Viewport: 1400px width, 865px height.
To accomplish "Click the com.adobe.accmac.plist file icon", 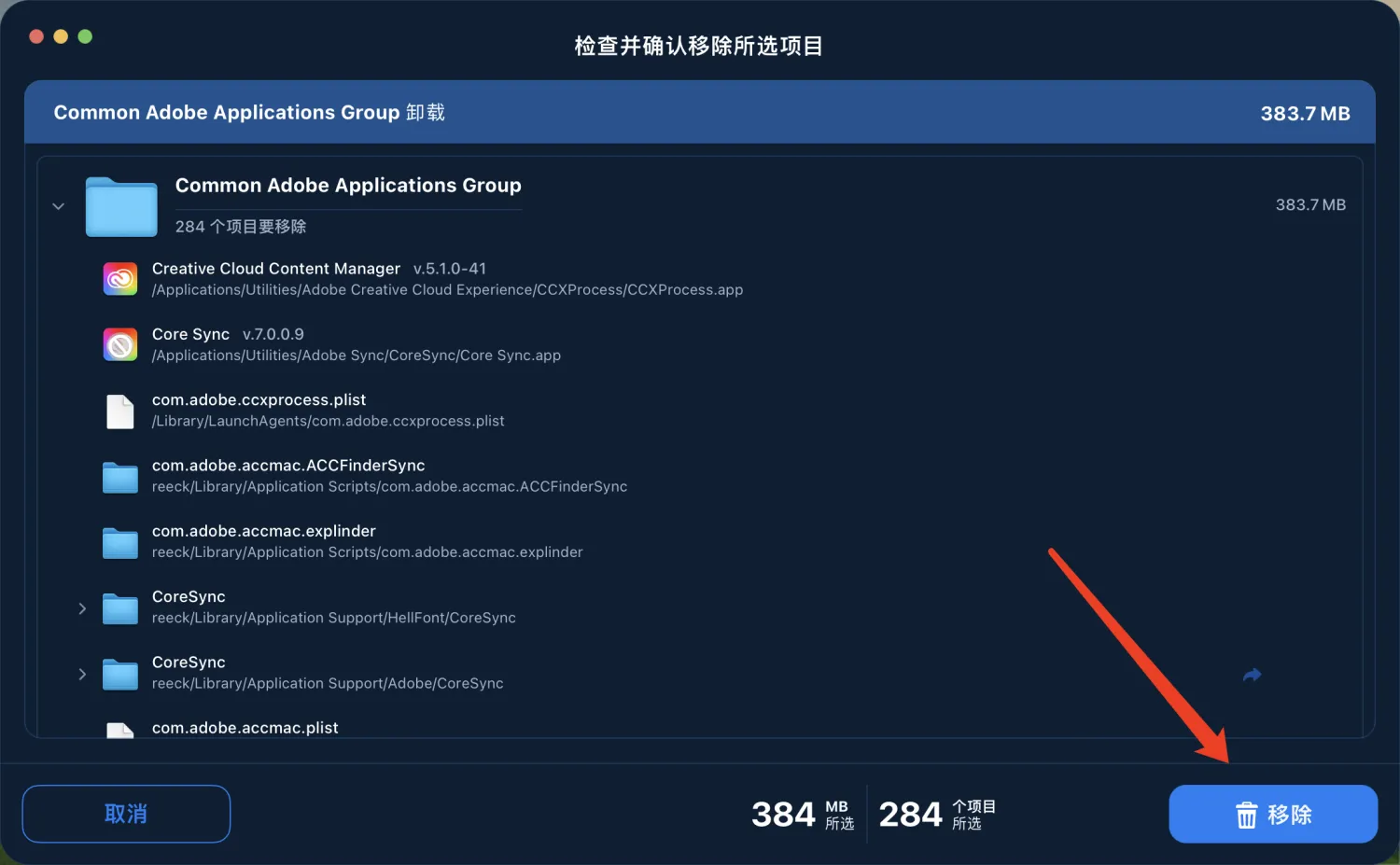I will (119, 730).
